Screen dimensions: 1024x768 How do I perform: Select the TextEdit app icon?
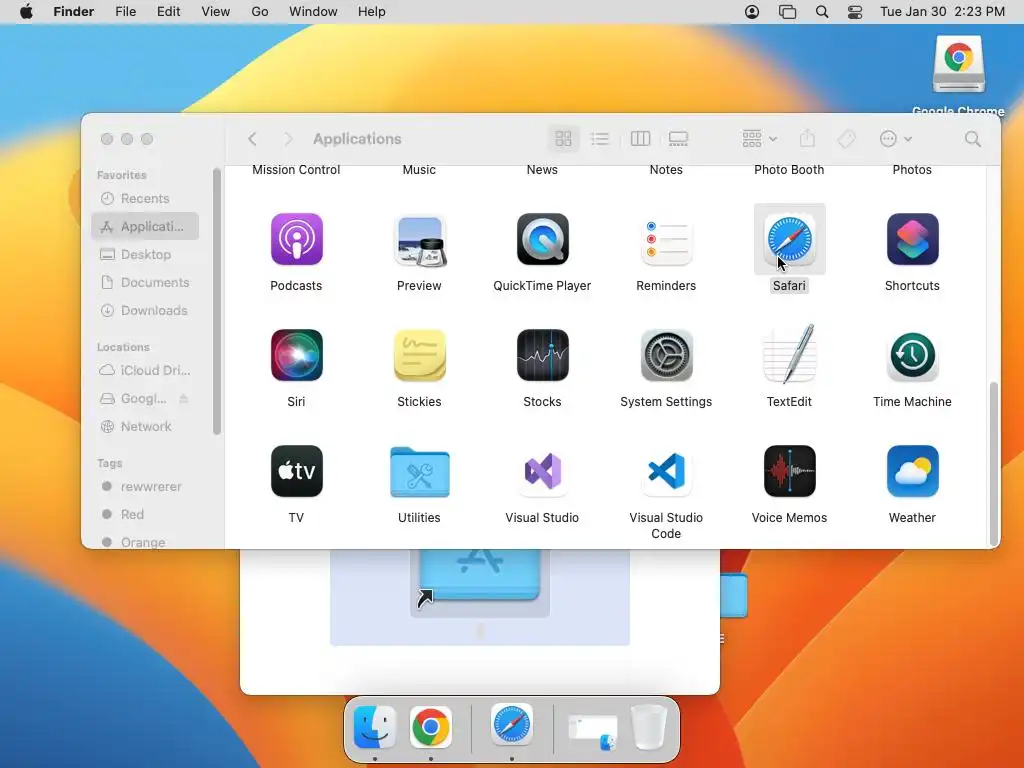790,354
